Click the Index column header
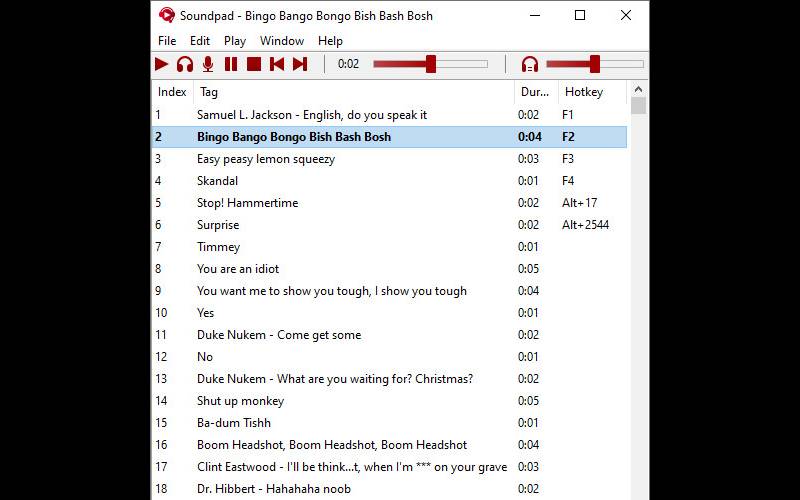The height and width of the screenshot is (500, 800). click(x=172, y=92)
